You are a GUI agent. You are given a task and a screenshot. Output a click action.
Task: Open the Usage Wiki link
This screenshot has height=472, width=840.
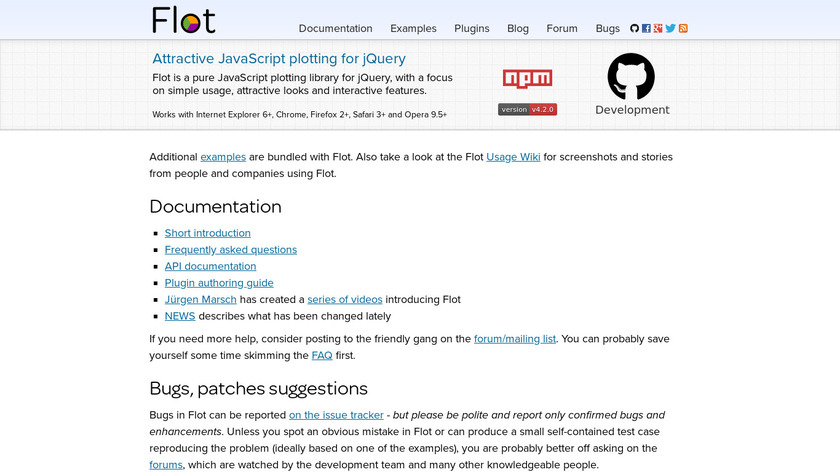point(513,157)
